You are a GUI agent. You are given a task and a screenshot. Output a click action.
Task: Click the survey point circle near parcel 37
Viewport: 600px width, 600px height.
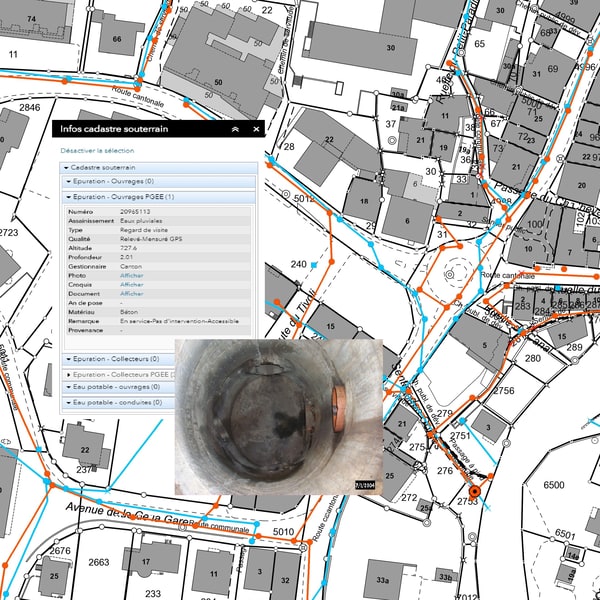tap(391, 140)
